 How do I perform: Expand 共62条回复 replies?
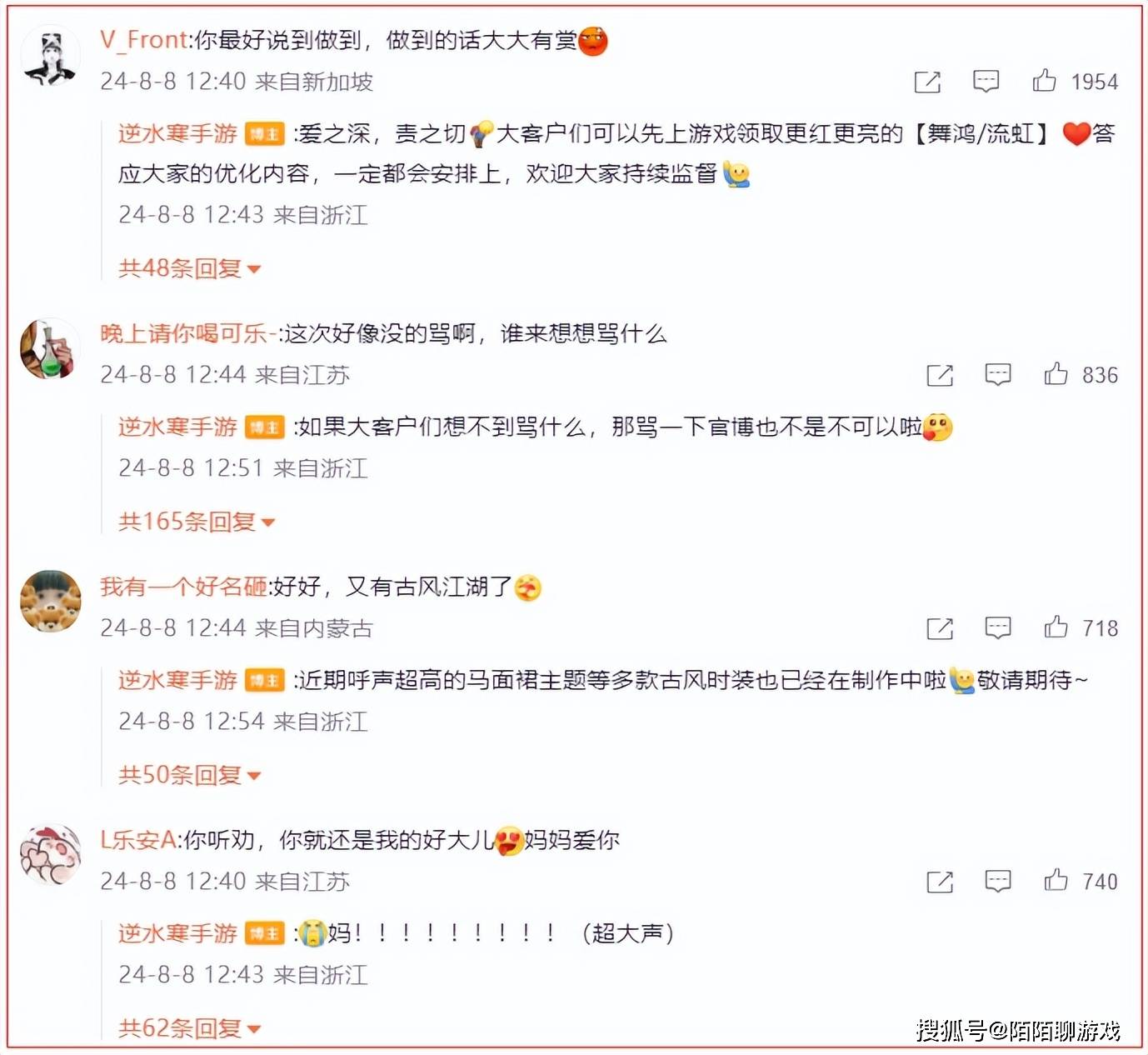pyautogui.click(x=190, y=1028)
